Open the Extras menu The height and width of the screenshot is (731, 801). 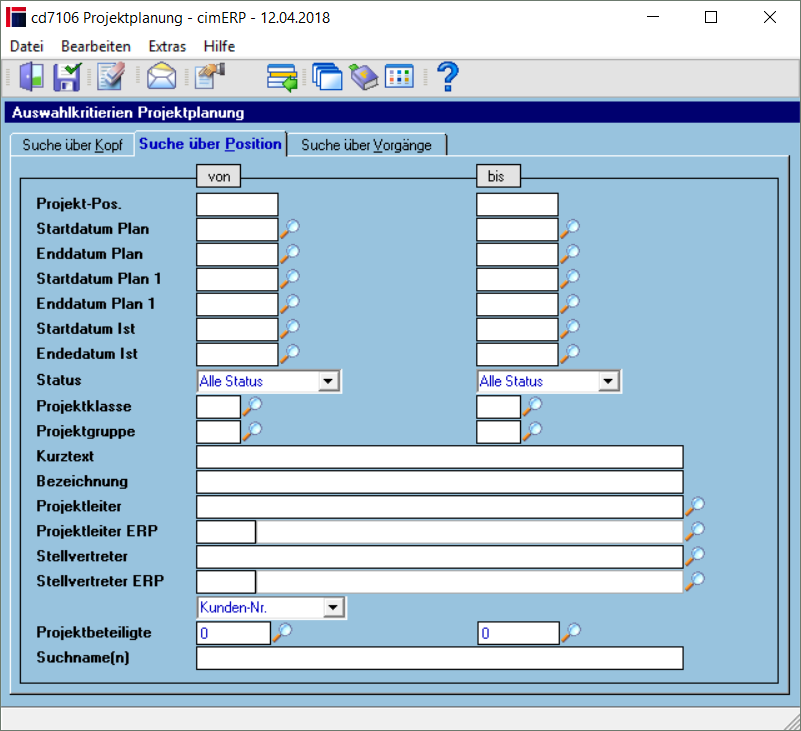[167, 46]
